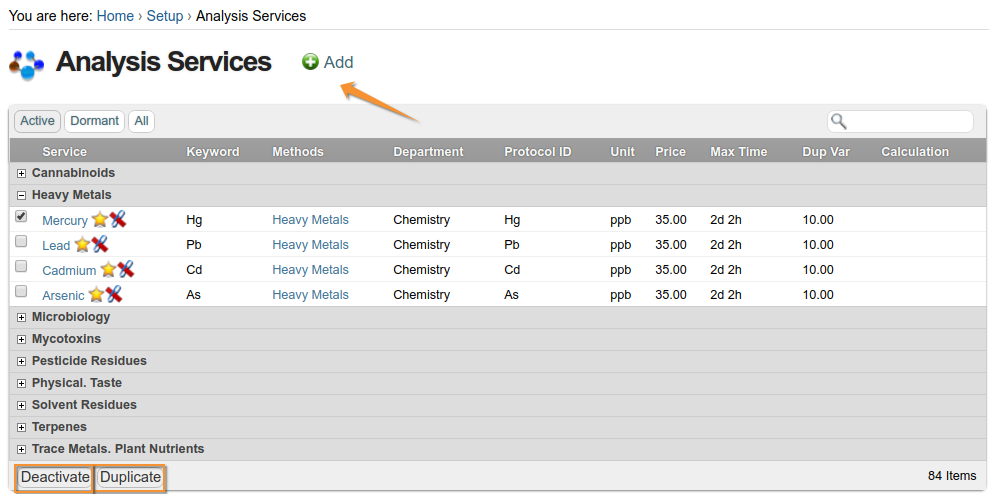This screenshot has width=991, height=494.
Task: Select the Arsenic row checkbox
Action: coord(21,292)
